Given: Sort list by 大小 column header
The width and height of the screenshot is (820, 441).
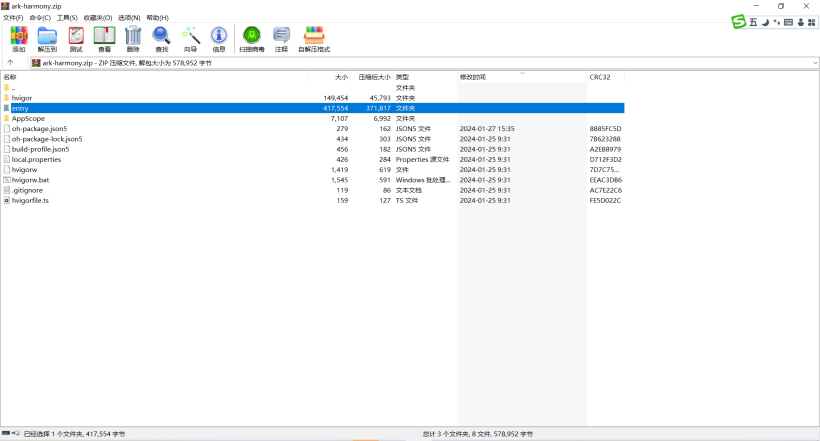Looking at the screenshot, I should click(341, 76).
